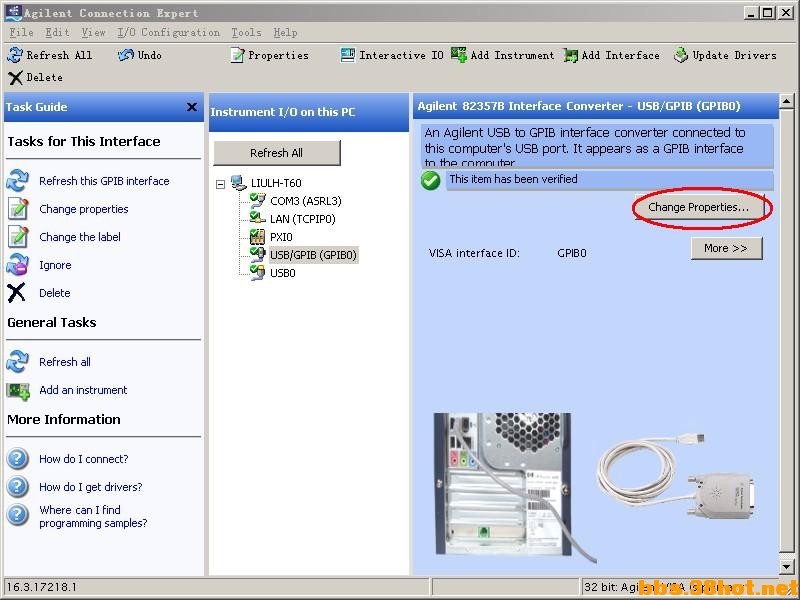
Task: Click the help icon beside How do I connect?
Action: click(17, 459)
